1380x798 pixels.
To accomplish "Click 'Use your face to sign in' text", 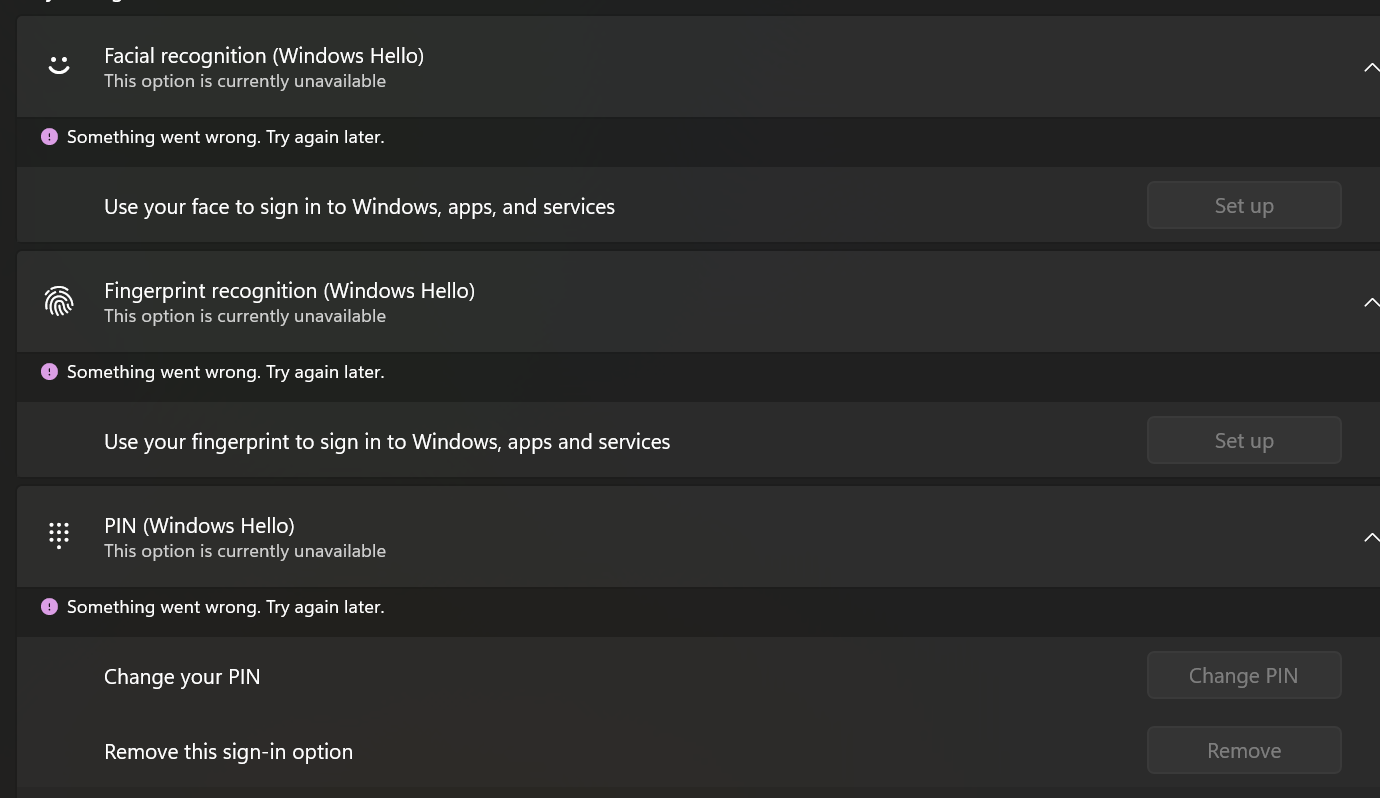I will point(359,207).
